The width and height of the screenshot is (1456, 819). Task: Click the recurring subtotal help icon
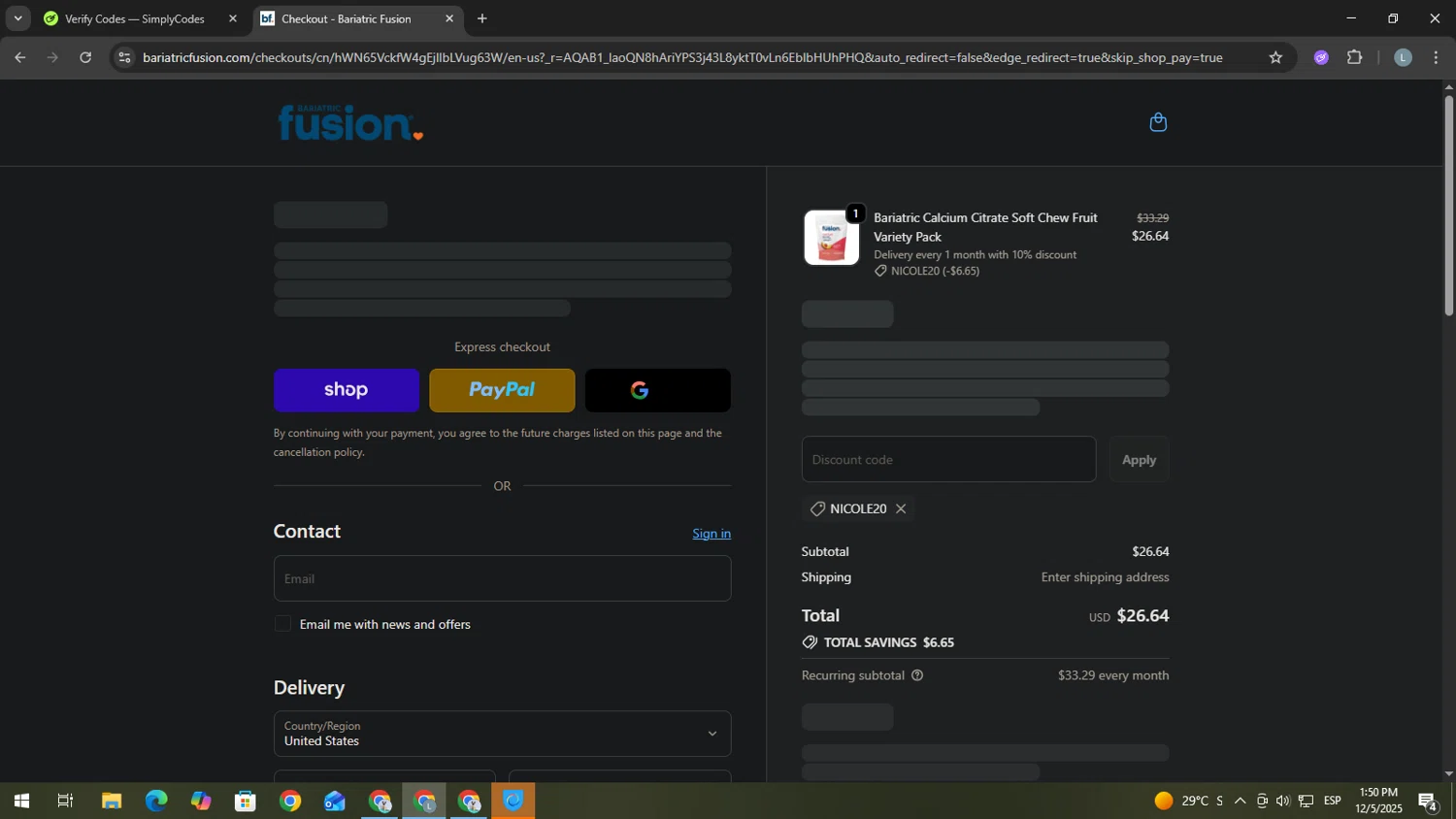916,675
